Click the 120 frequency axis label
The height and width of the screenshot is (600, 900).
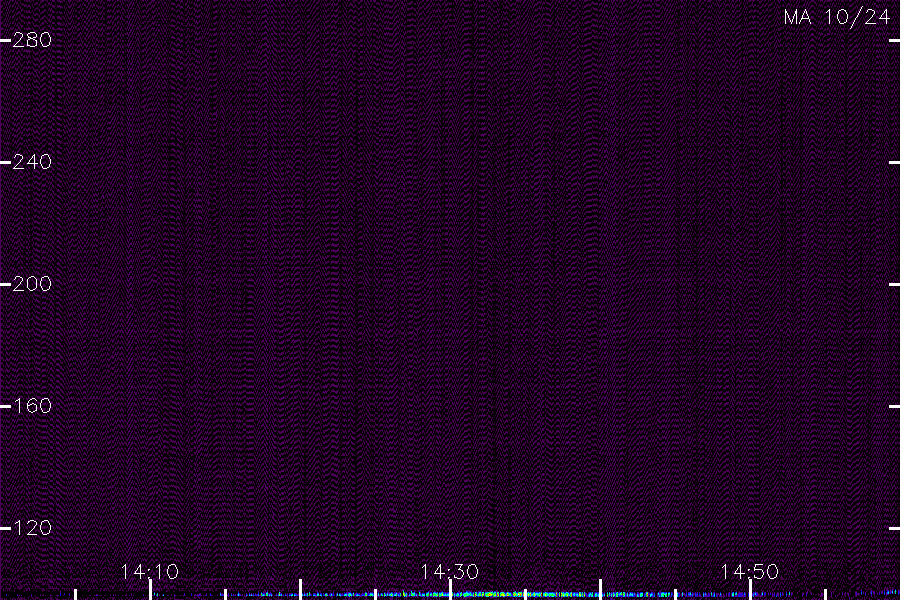[x=32, y=528]
